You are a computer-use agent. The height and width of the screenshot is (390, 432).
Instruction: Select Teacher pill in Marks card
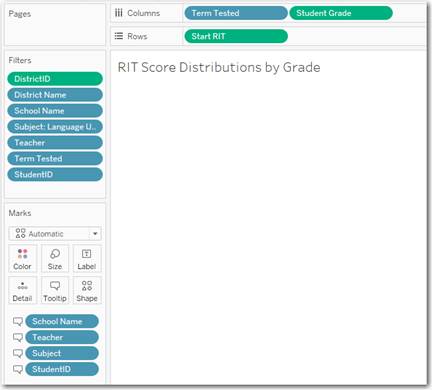[x=62, y=337]
